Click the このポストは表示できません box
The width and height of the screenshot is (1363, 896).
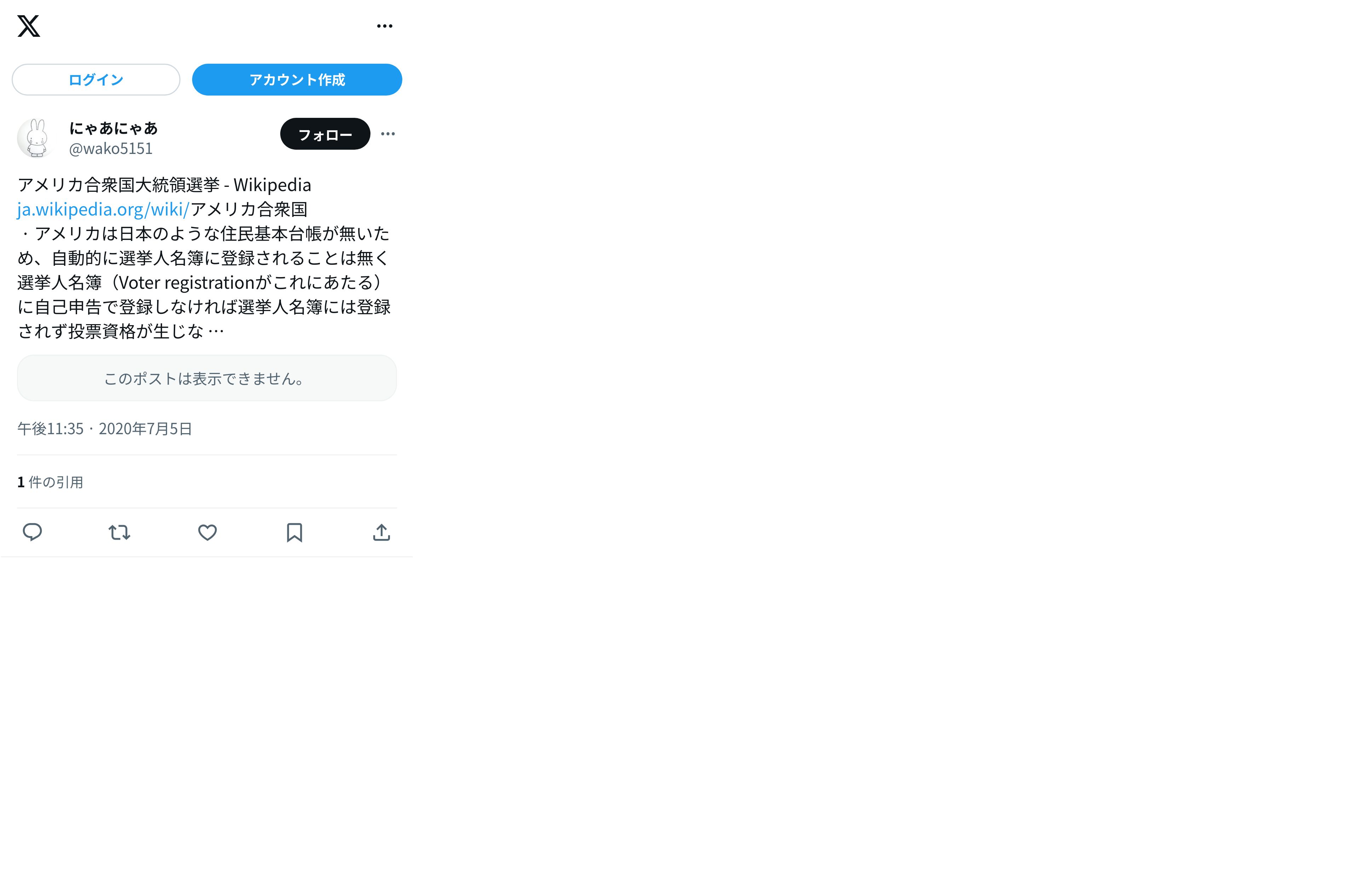tap(207, 378)
